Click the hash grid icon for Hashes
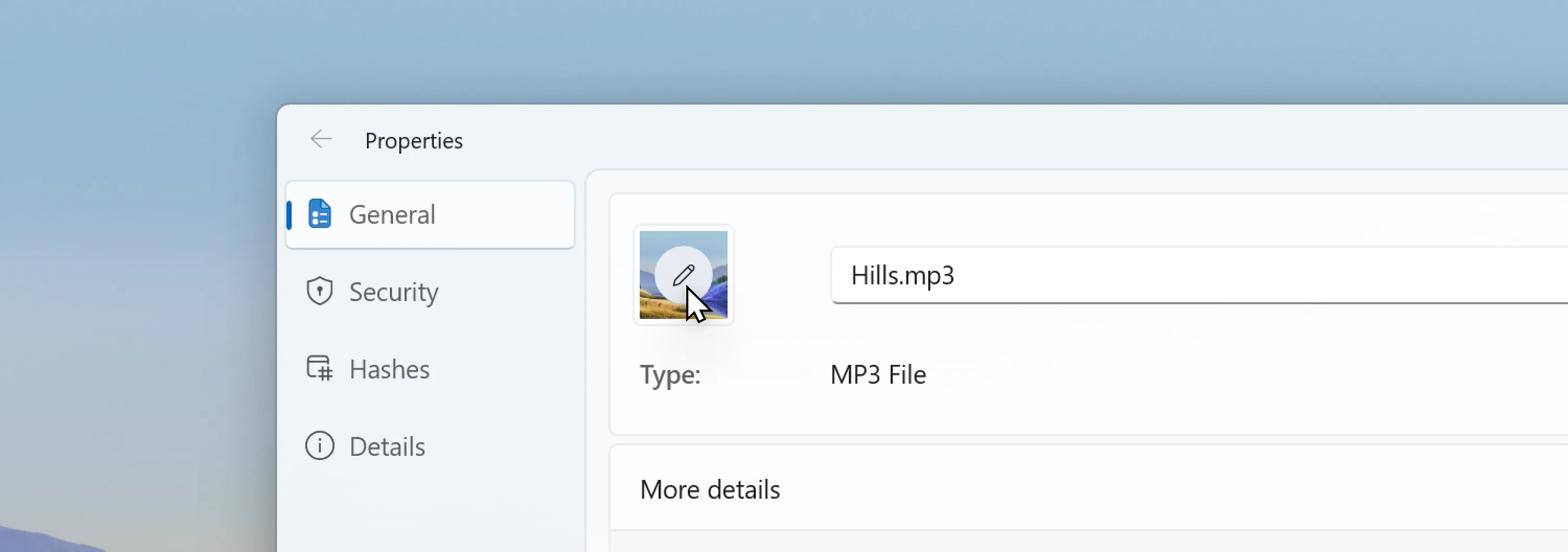 point(319,369)
